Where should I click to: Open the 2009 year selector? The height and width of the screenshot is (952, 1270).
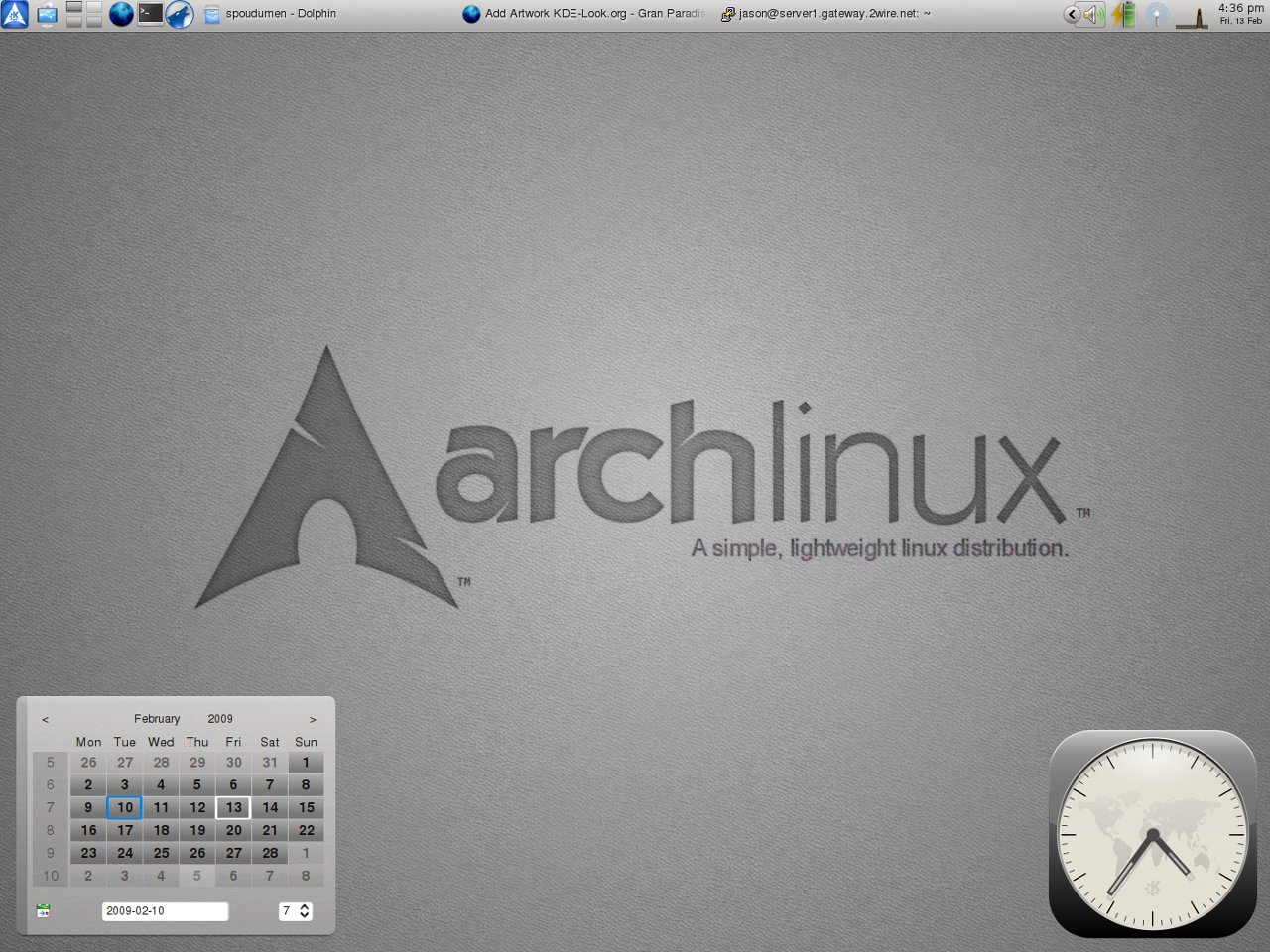pos(220,719)
